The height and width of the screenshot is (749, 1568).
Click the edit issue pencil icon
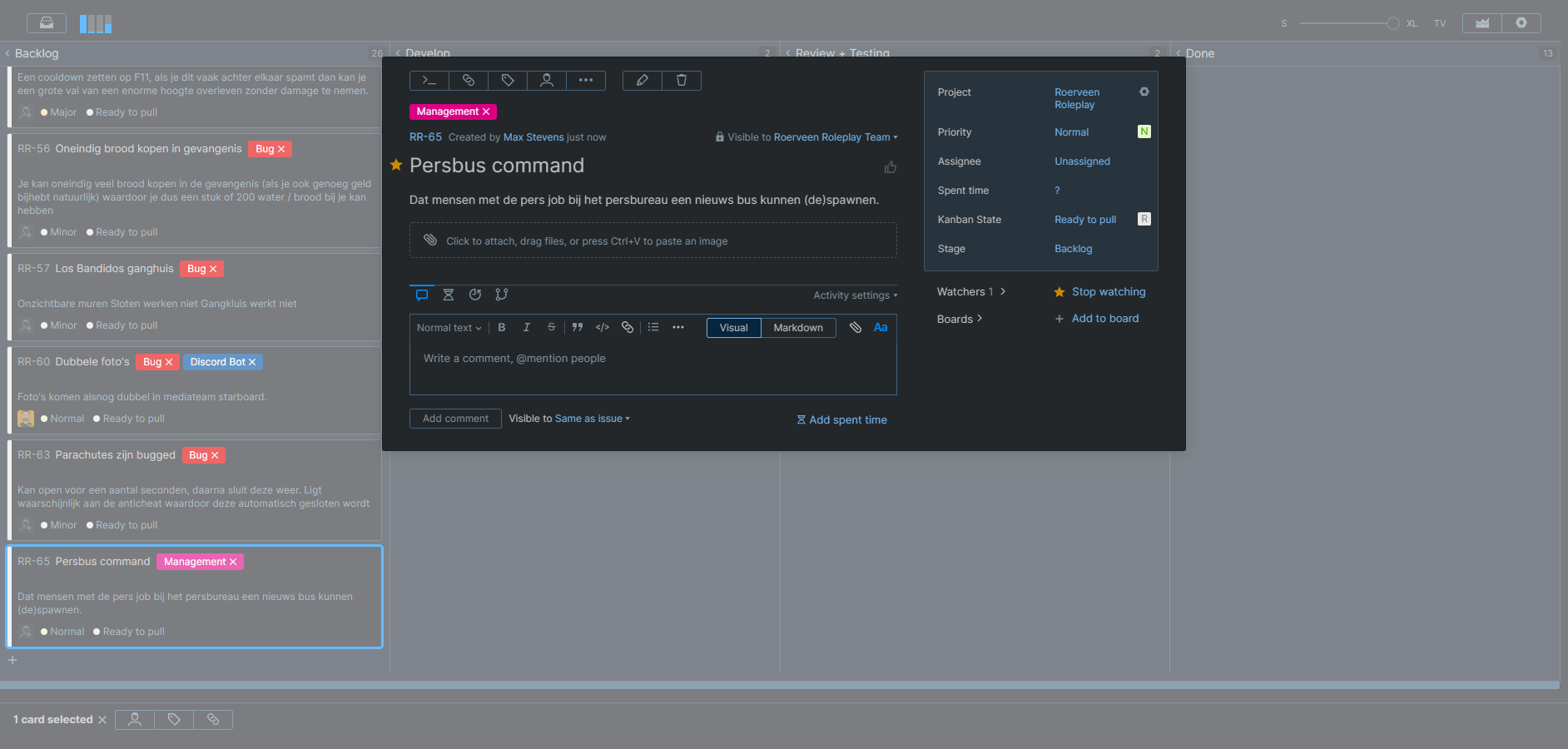tap(642, 81)
